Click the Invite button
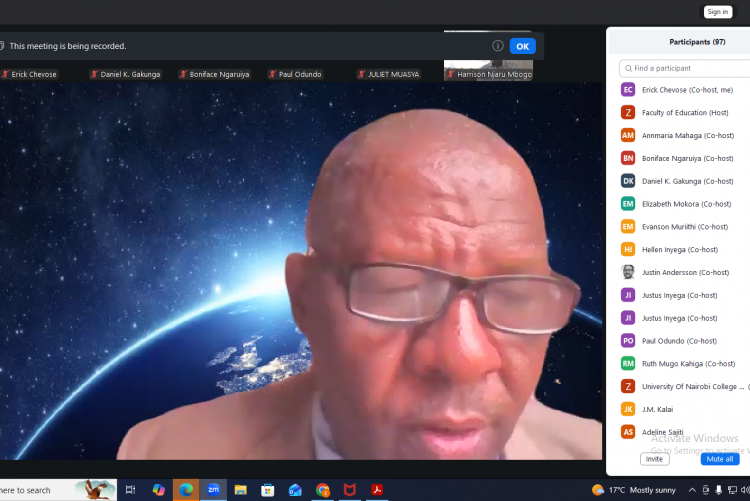Viewport: 750px width, 501px height. pyautogui.click(x=654, y=459)
